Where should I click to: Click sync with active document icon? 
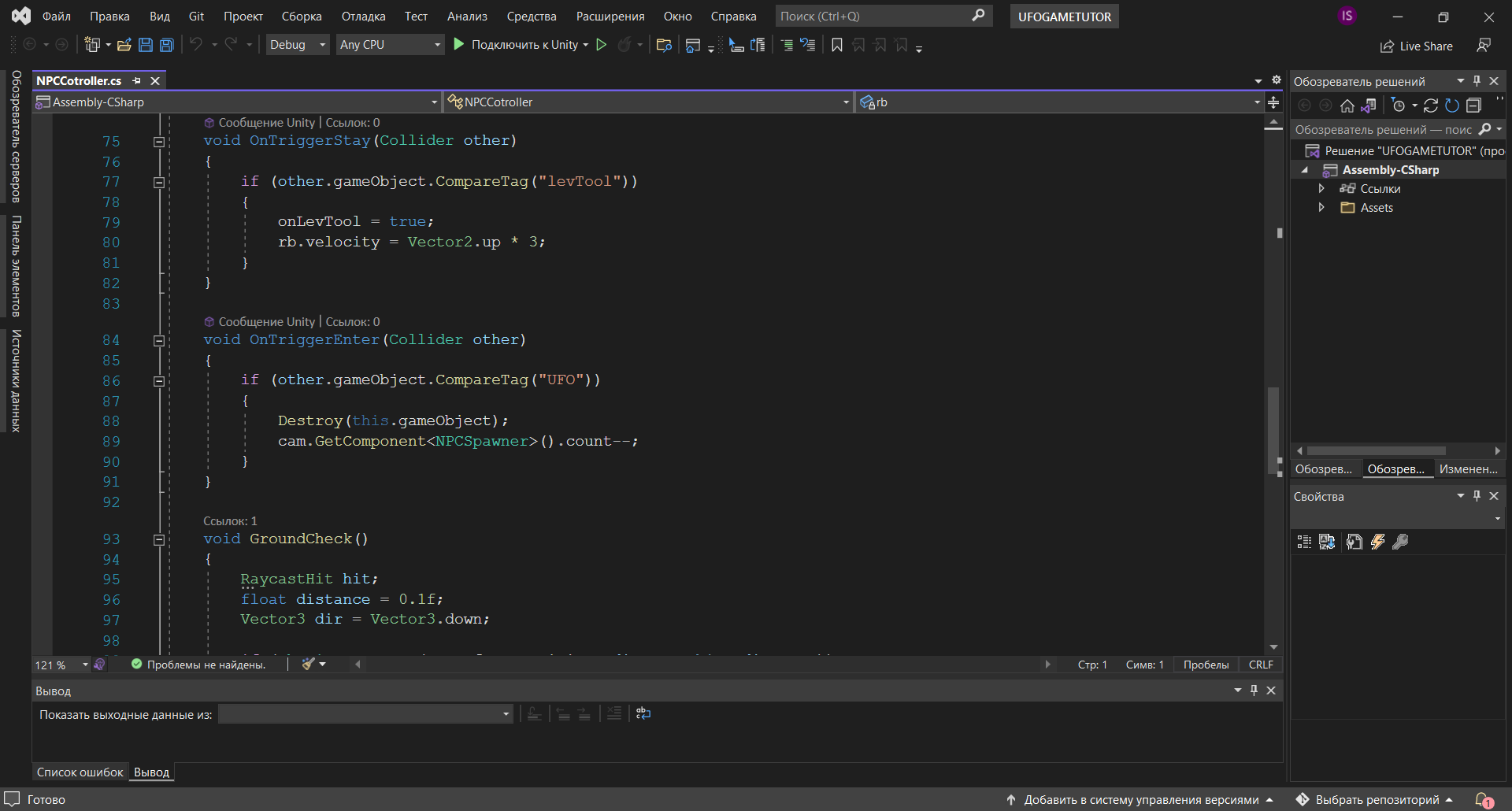(x=1431, y=106)
